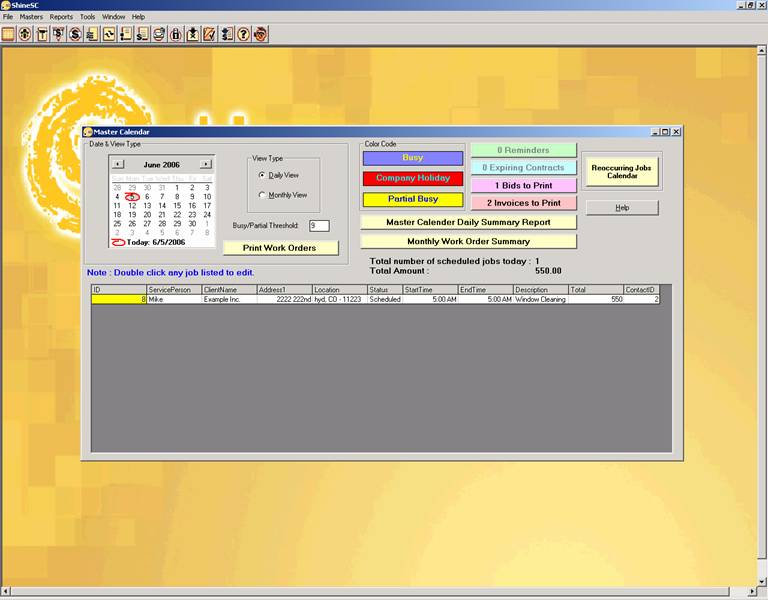The height and width of the screenshot is (600, 768).
Task: Click the Window Cleaning description cell
Action: click(x=541, y=299)
